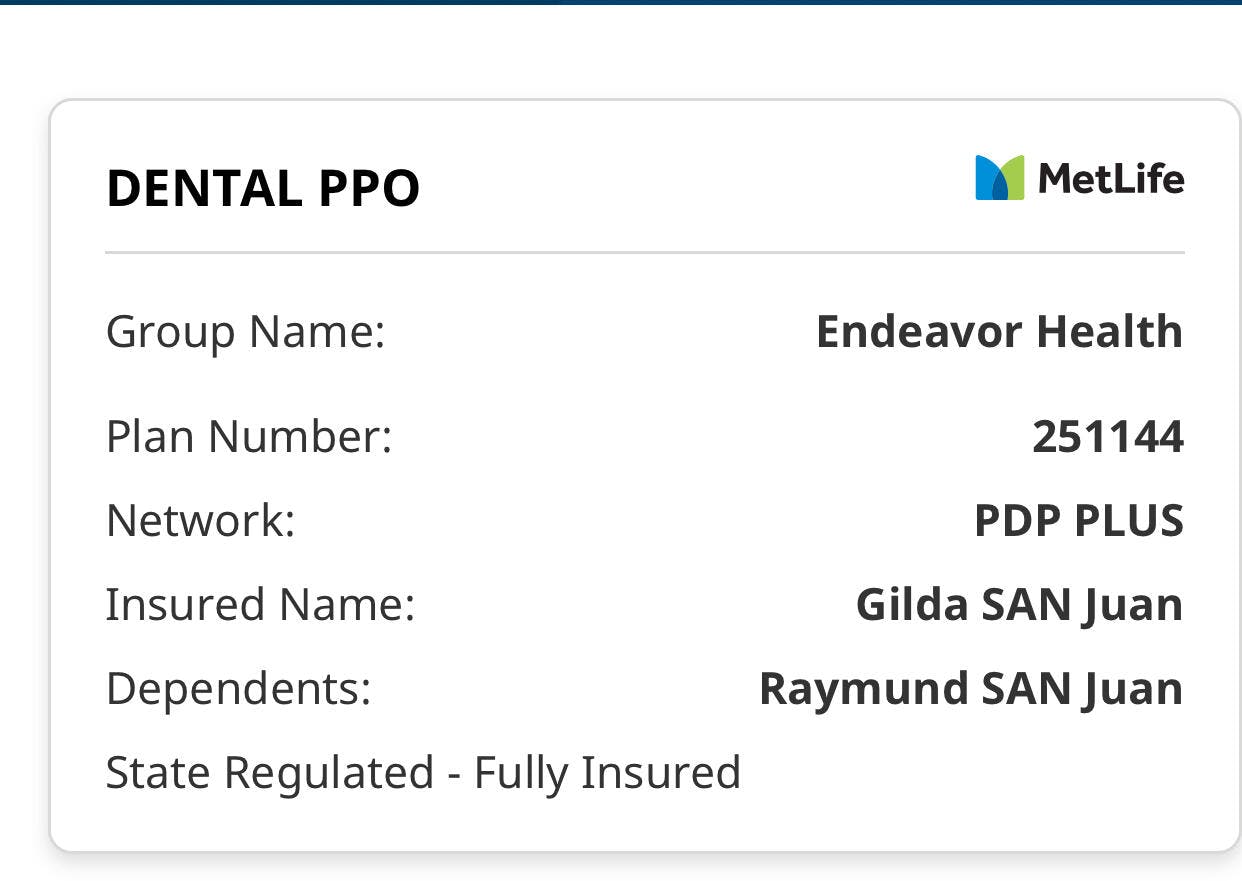Select insured name Gilda SAN Juan
This screenshot has height=881, width=1242.
[1019, 605]
